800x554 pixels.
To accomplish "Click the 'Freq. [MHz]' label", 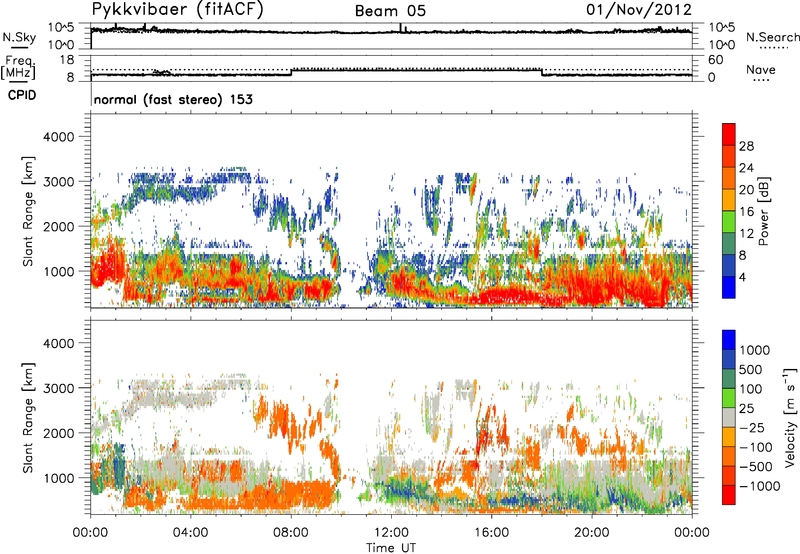I will [x=18, y=67].
